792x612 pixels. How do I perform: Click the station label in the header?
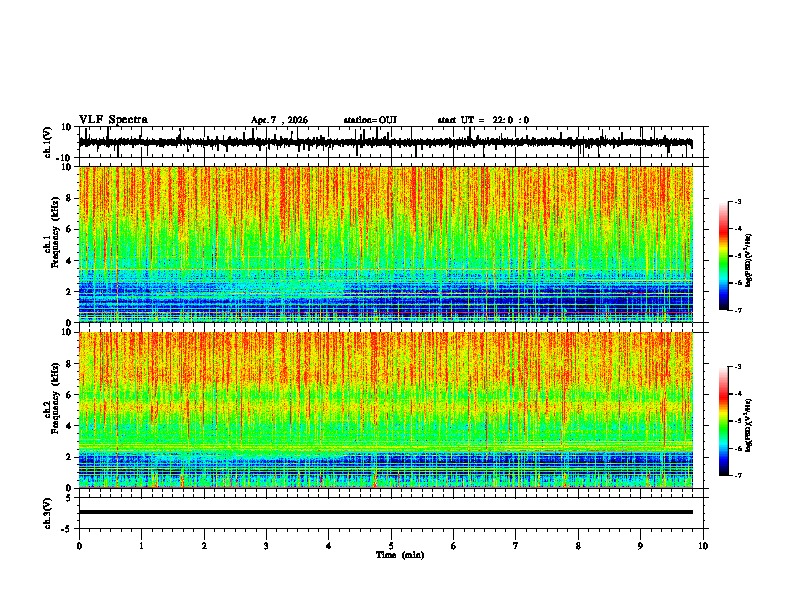pyautogui.click(x=370, y=120)
